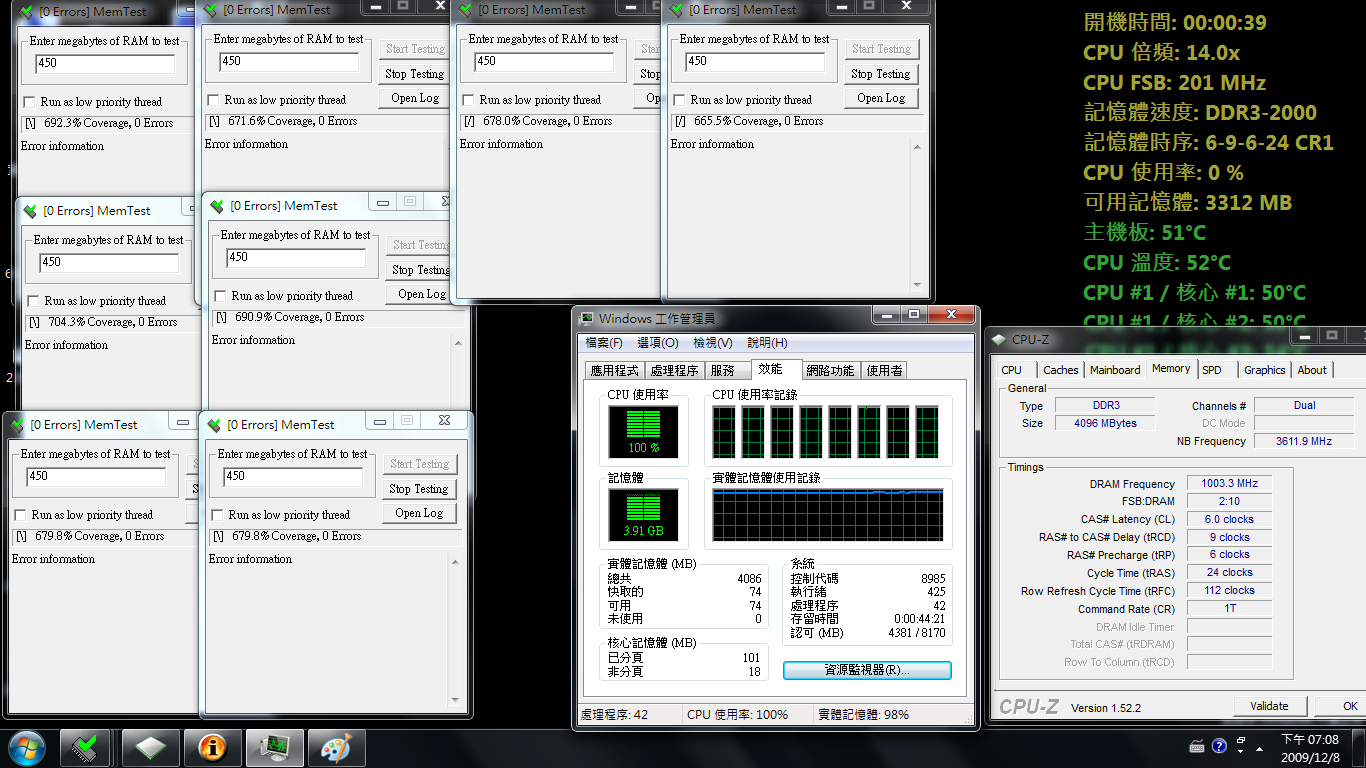Image resolution: width=1366 pixels, height=768 pixels.
Task: Open the 檢視(V) menu in Task Manager
Action: pos(713,343)
